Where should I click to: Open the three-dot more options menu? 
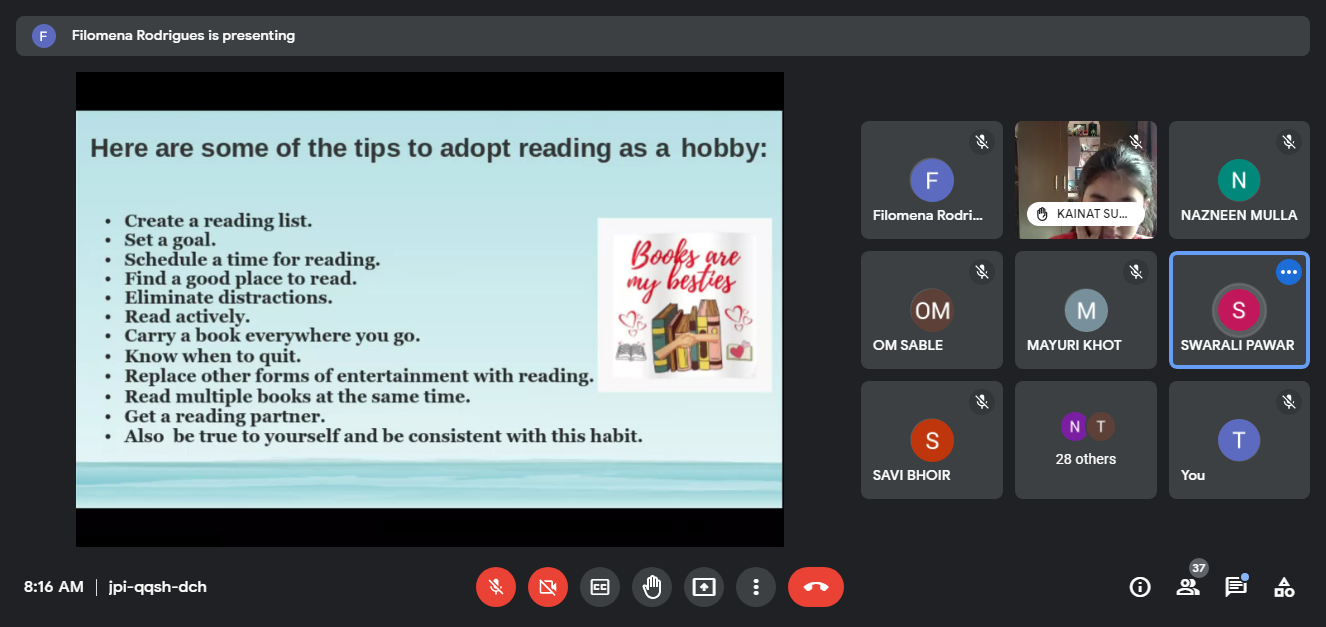coord(756,587)
